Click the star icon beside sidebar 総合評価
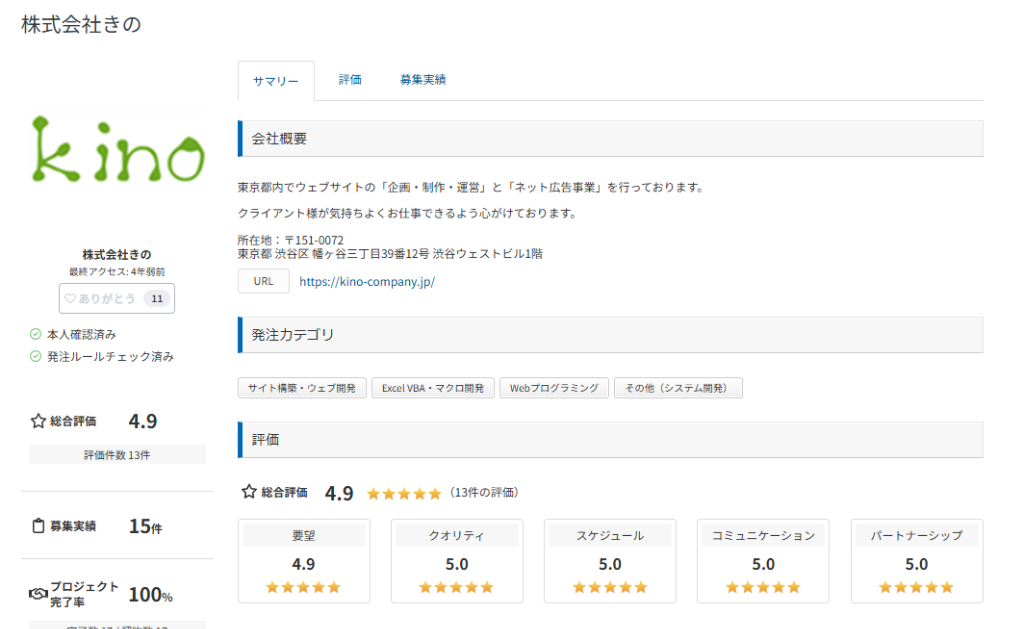Screen dimensions: 1024x629 click(x=38, y=421)
